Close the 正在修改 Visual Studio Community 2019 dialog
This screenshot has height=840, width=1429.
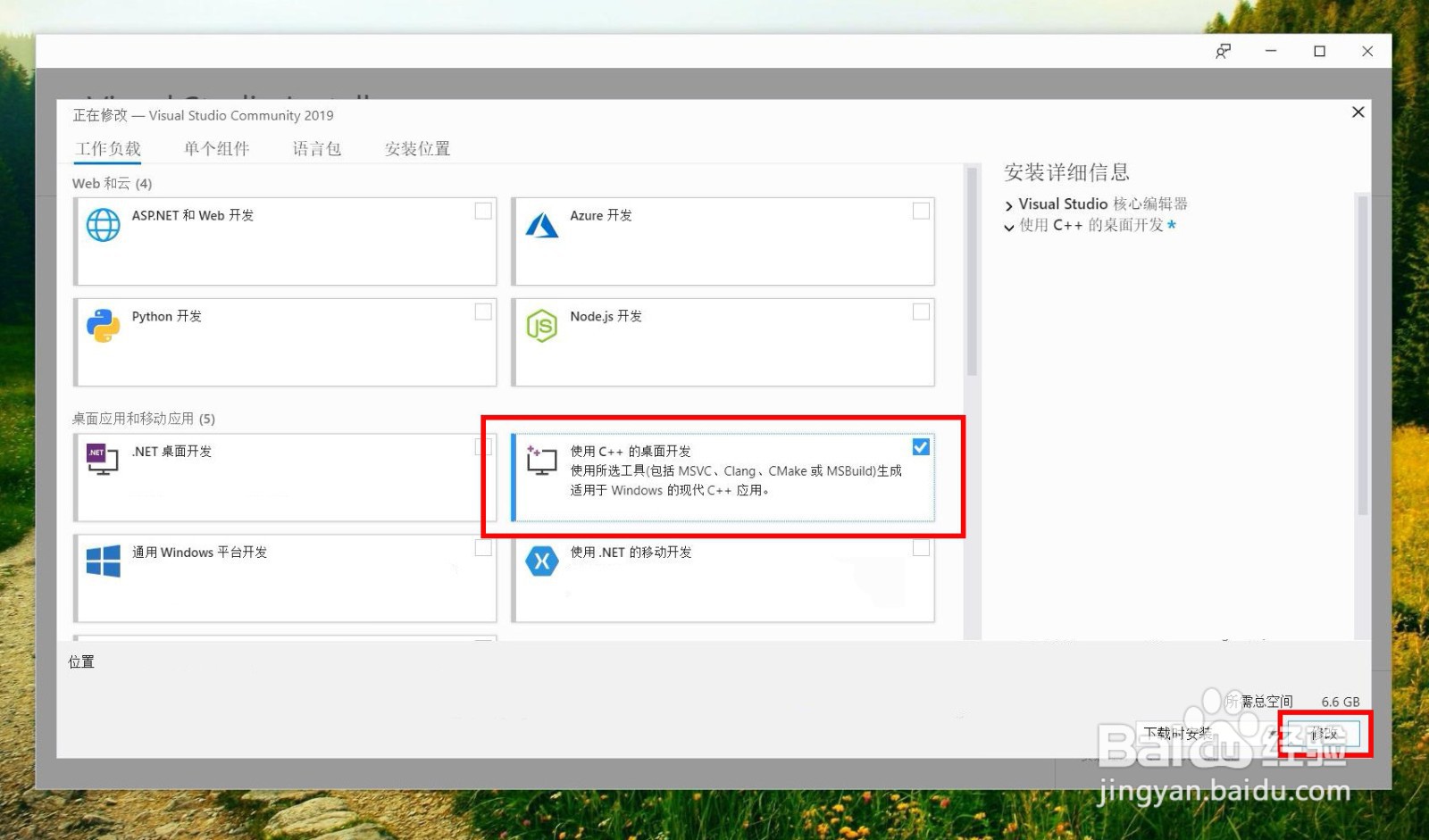[x=1358, y=112]
